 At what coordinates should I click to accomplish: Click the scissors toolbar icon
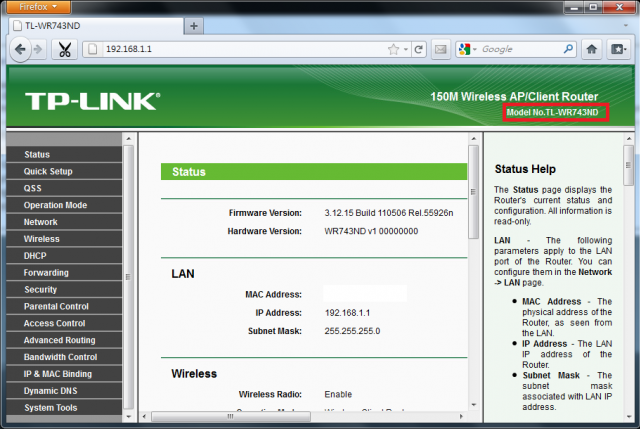click(65, 49)
